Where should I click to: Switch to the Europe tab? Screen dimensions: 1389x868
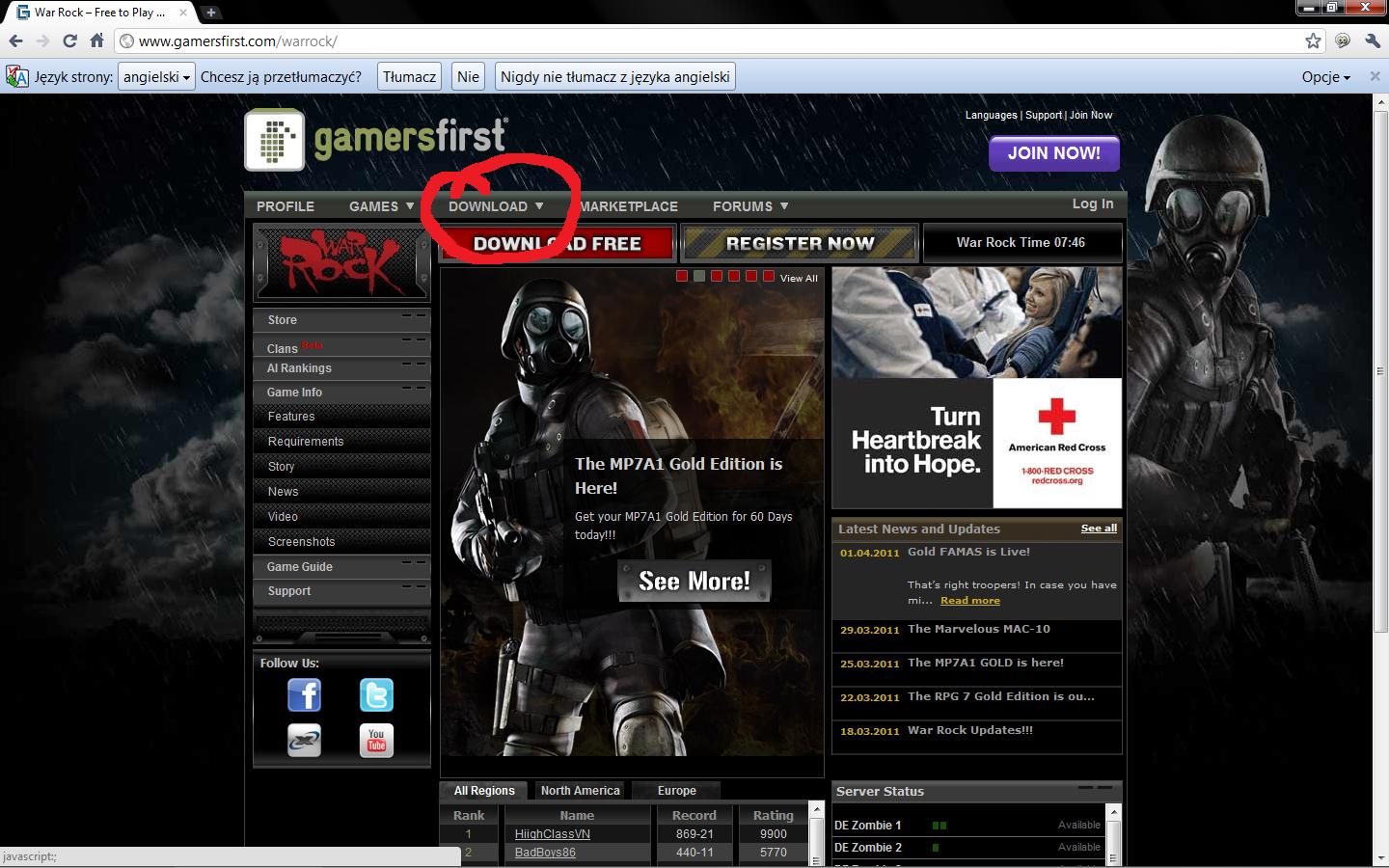(x=676, y=791)
